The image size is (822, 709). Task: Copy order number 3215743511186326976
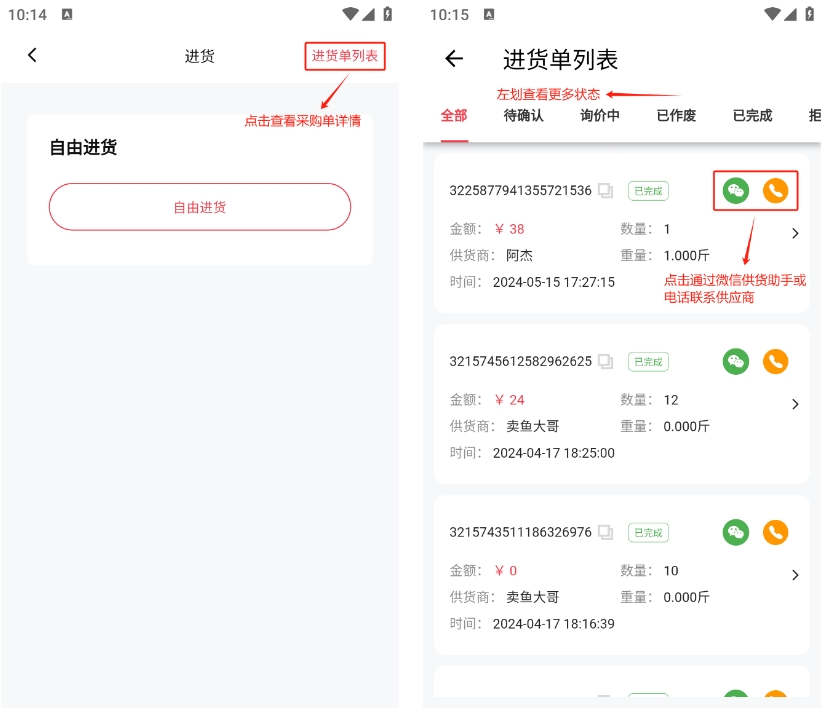605,532
